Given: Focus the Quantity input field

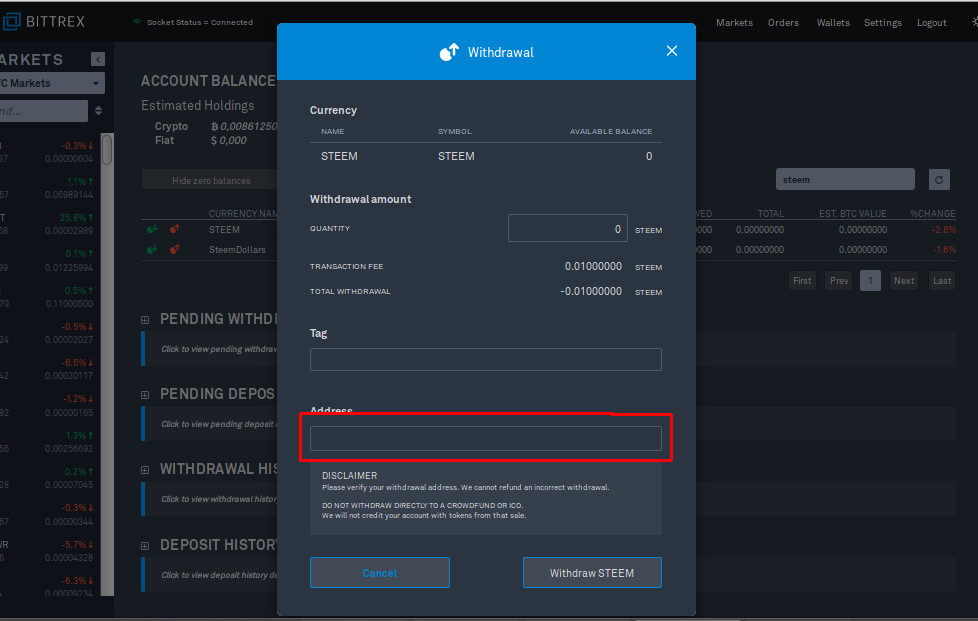Looking at the screenshot, I should click(568, 228).
